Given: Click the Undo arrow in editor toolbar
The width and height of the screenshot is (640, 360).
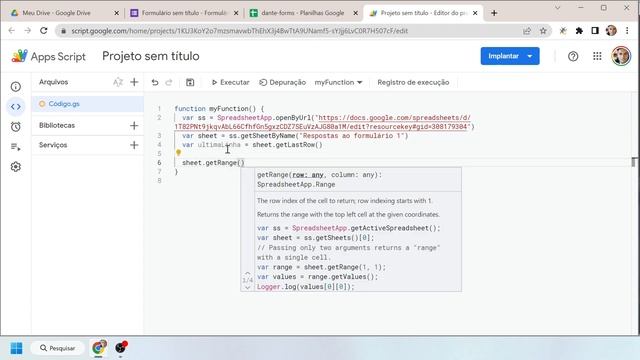Looking at the screenshot, I should (x=155, y=82).
